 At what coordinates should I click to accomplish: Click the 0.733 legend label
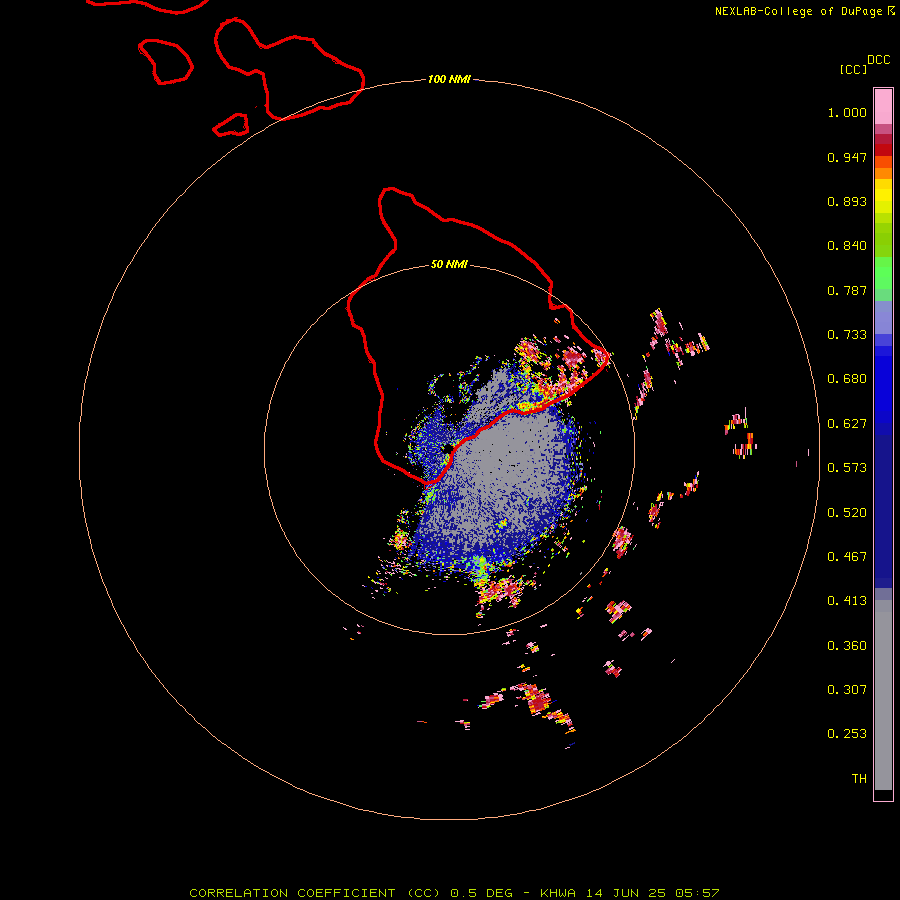point(847,335)
